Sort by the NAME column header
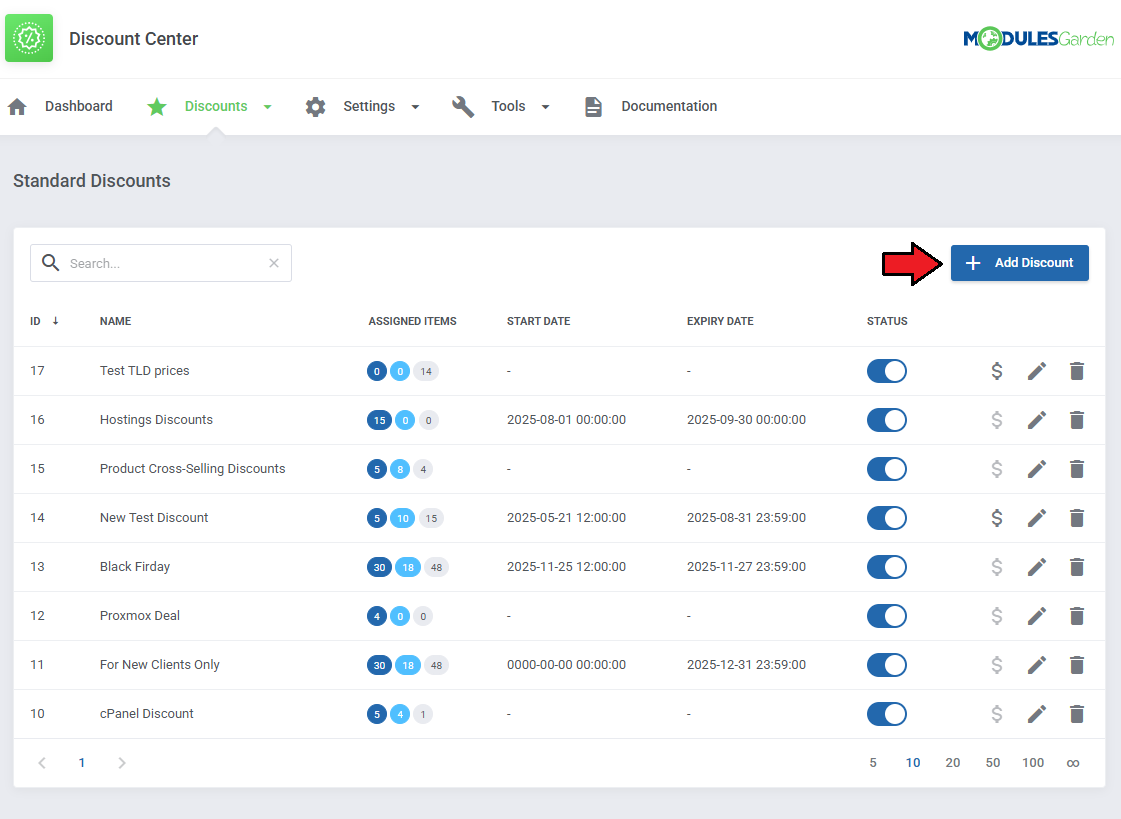 point(115,321)
